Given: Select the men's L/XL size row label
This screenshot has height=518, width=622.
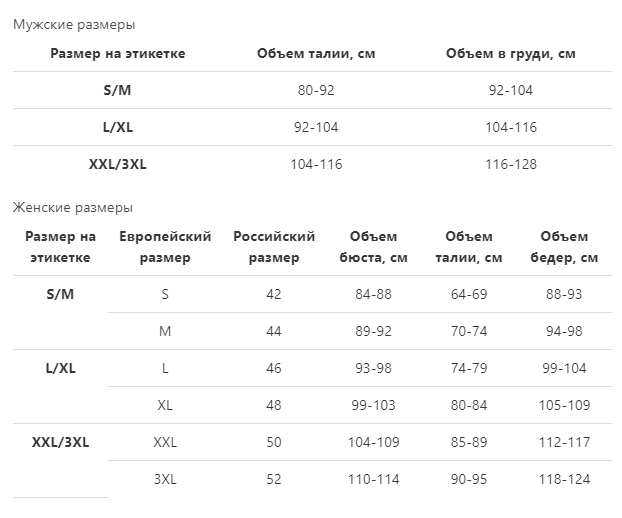Looking at the screenshot, I should pos(117,127).
